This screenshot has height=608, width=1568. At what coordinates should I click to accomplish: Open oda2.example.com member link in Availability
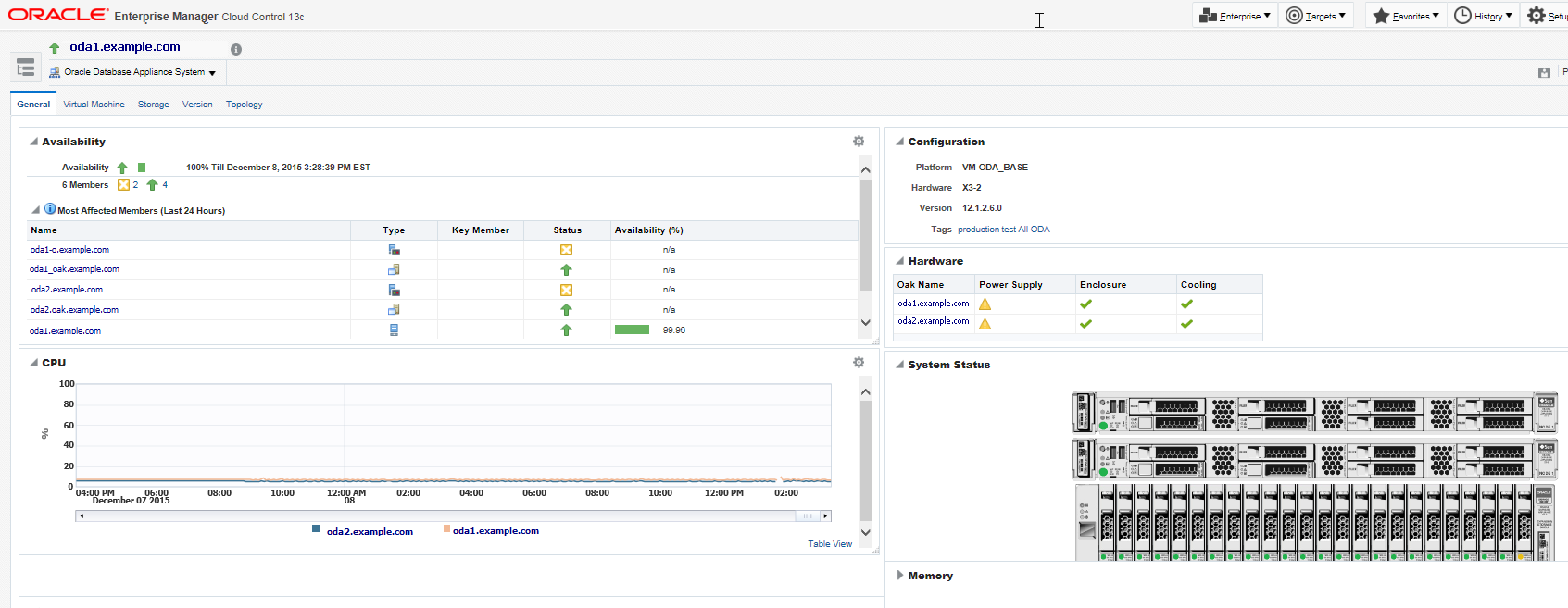(67, 290)
